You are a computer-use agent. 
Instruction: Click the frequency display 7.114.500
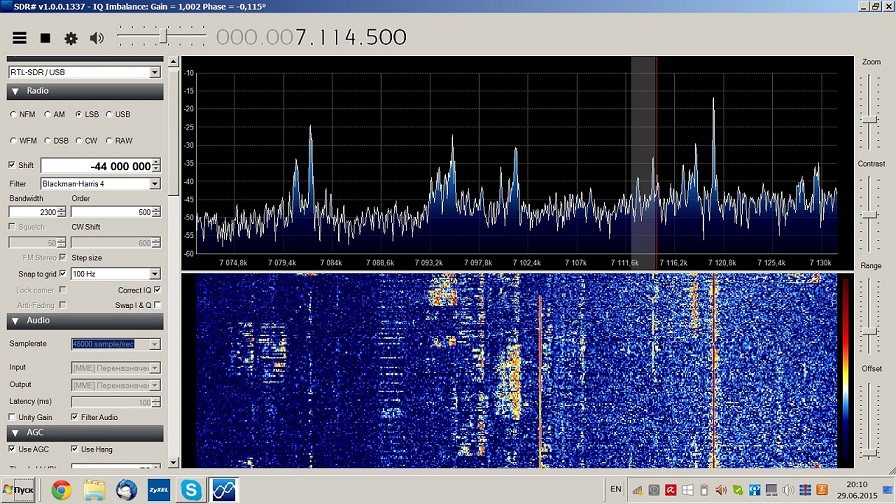pos(311,37)
